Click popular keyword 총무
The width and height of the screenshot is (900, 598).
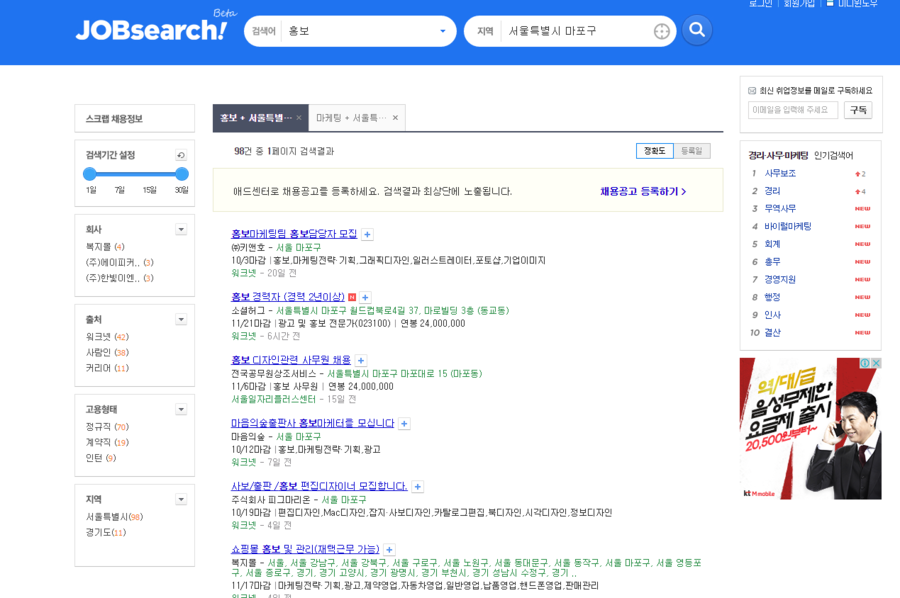pos(772,262)
